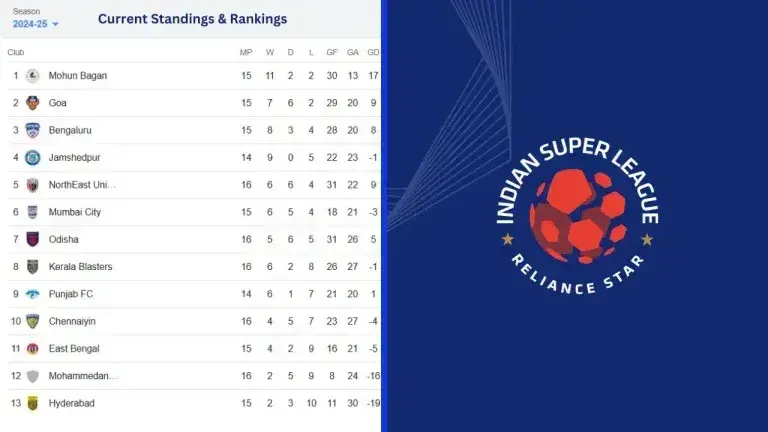Click the Mohammedan team name
768x432 pixels.
point(83,376)
